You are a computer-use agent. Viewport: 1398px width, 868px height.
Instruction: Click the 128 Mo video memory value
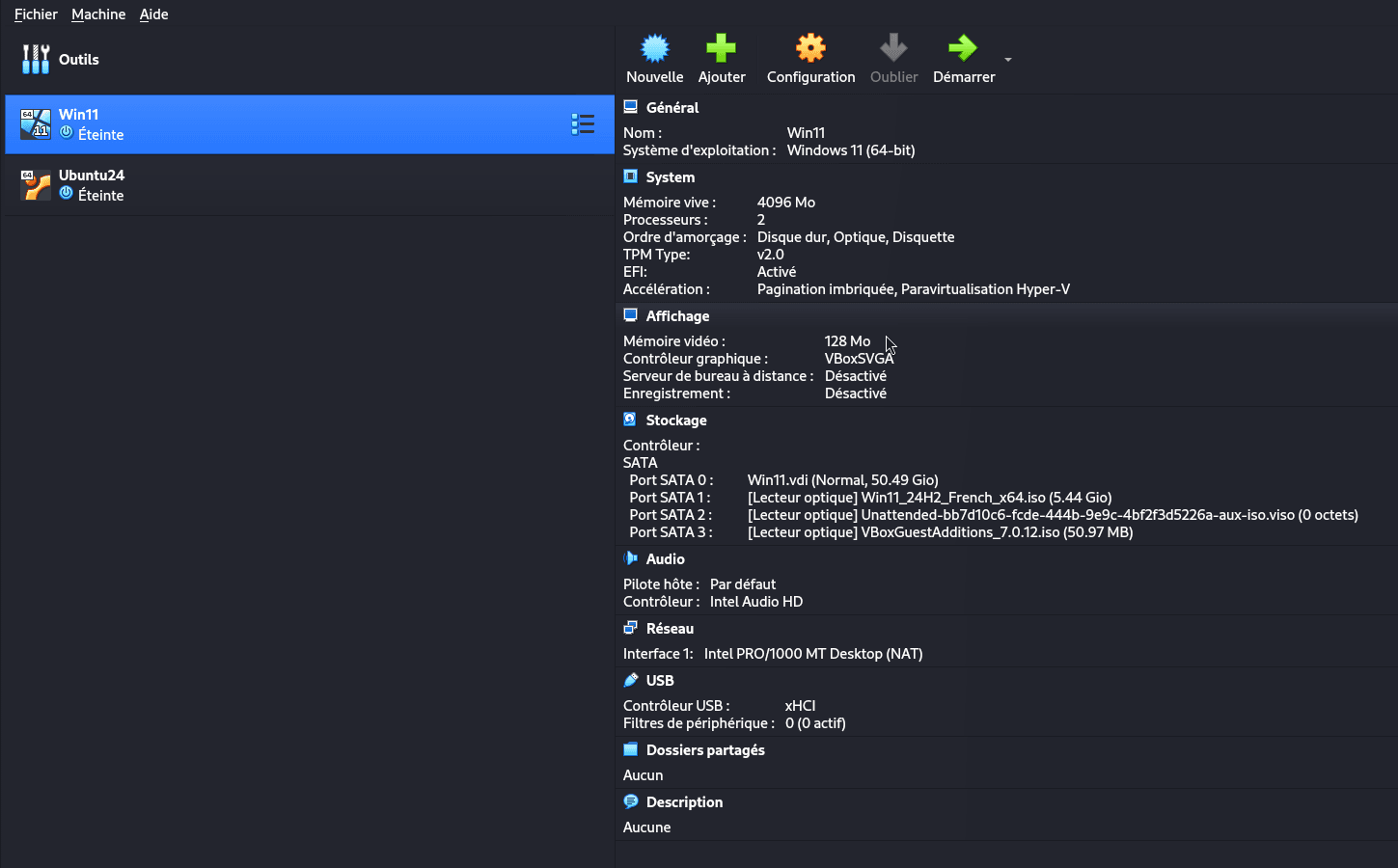(847, 341)
